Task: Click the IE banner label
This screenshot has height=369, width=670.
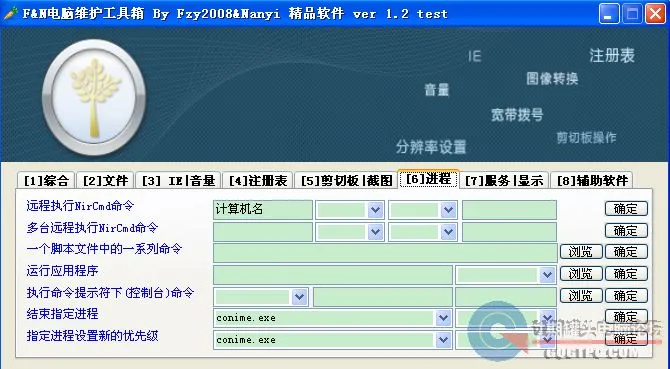Action: click(474, 56)
